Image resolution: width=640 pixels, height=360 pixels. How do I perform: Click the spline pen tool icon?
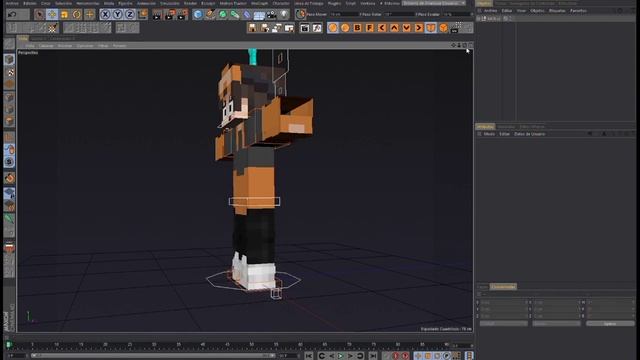pos(210,14)
